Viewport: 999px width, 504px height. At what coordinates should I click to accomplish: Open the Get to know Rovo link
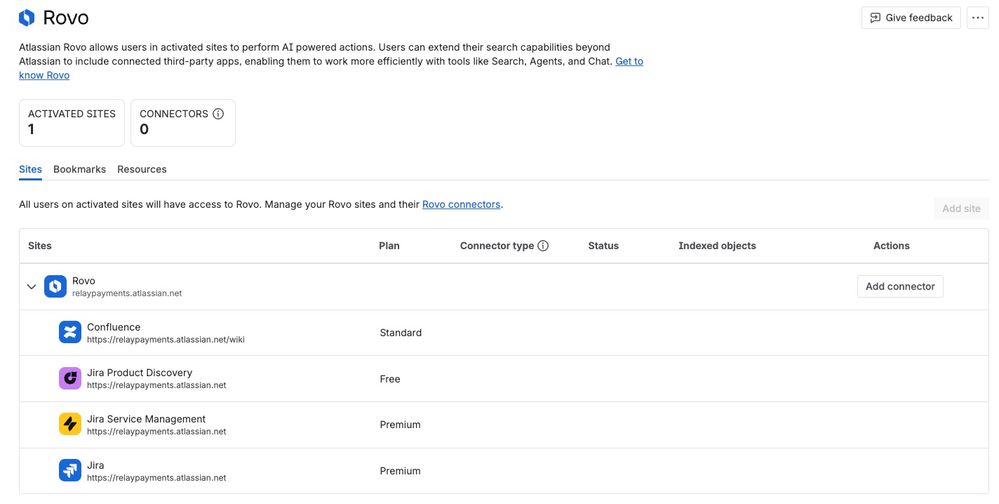pyautogui.click(x=629, y=61)
